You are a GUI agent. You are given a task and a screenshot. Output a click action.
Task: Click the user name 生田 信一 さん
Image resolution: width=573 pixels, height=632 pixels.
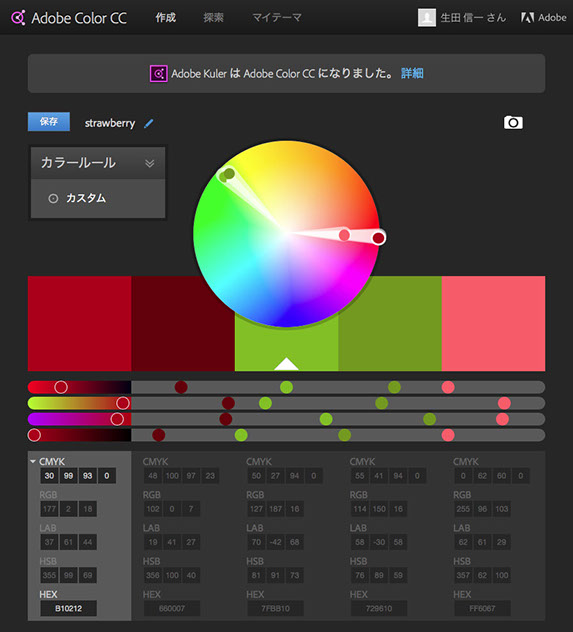click(x=473, y=18)
